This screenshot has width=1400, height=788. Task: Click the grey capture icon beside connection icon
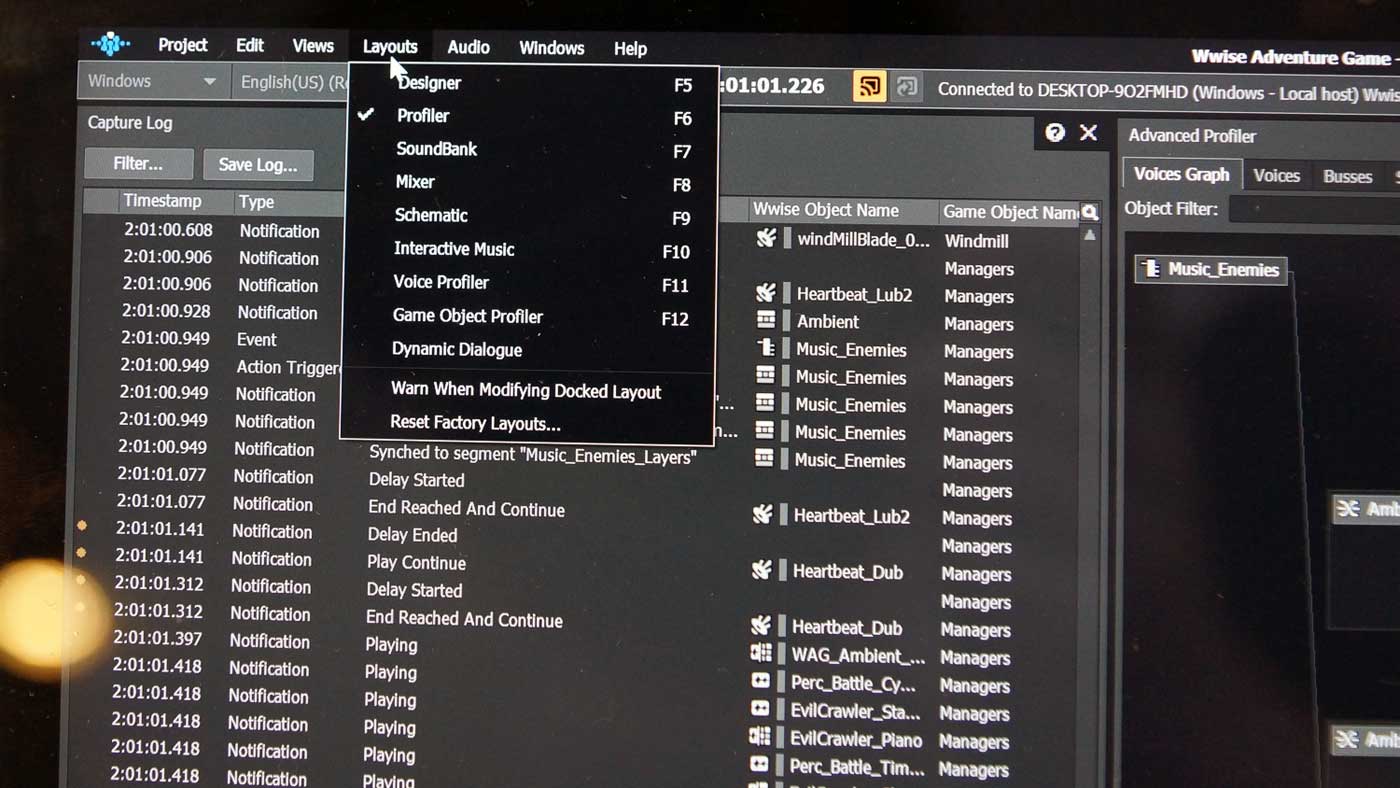click(x=906, y=87)
